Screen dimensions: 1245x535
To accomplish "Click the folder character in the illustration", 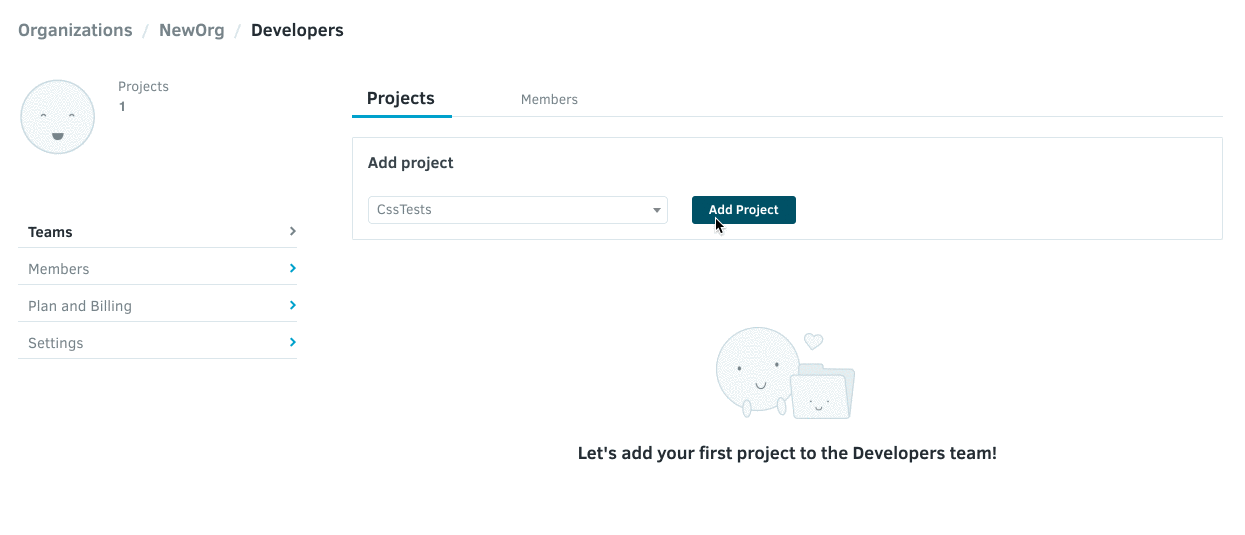I will point(822,394).
